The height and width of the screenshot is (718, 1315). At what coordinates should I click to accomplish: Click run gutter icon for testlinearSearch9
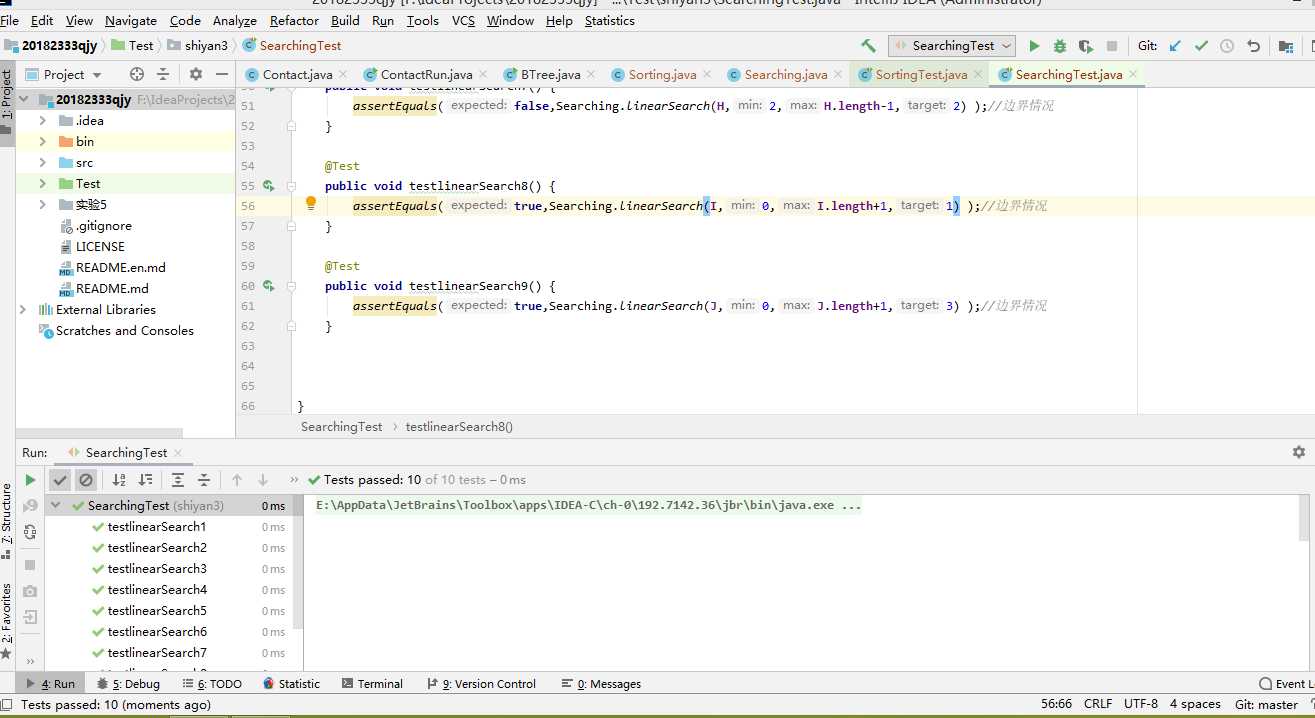coord(268,286)
